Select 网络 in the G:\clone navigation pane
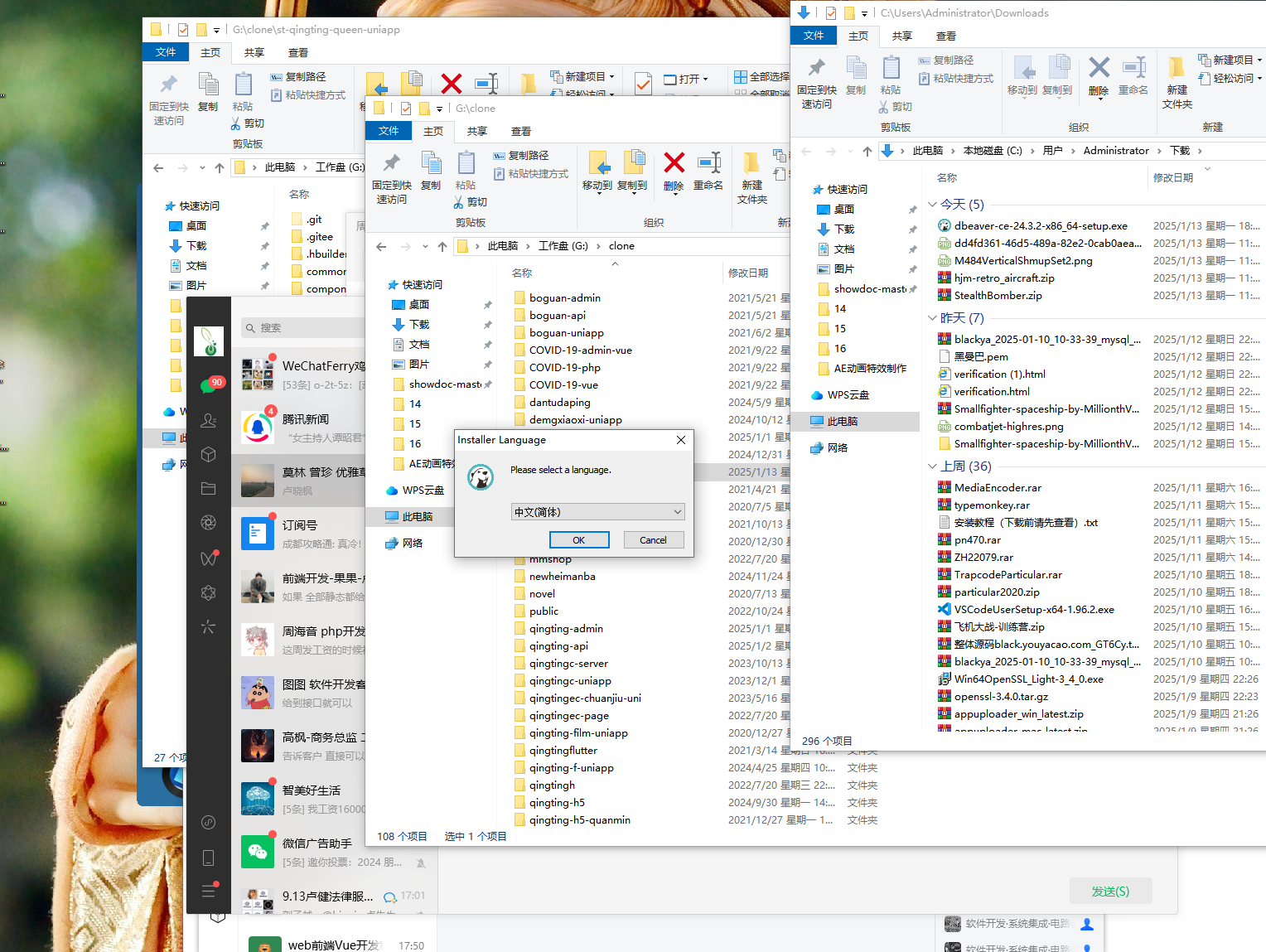This screenshot has height=952, width=1266. 413,544
